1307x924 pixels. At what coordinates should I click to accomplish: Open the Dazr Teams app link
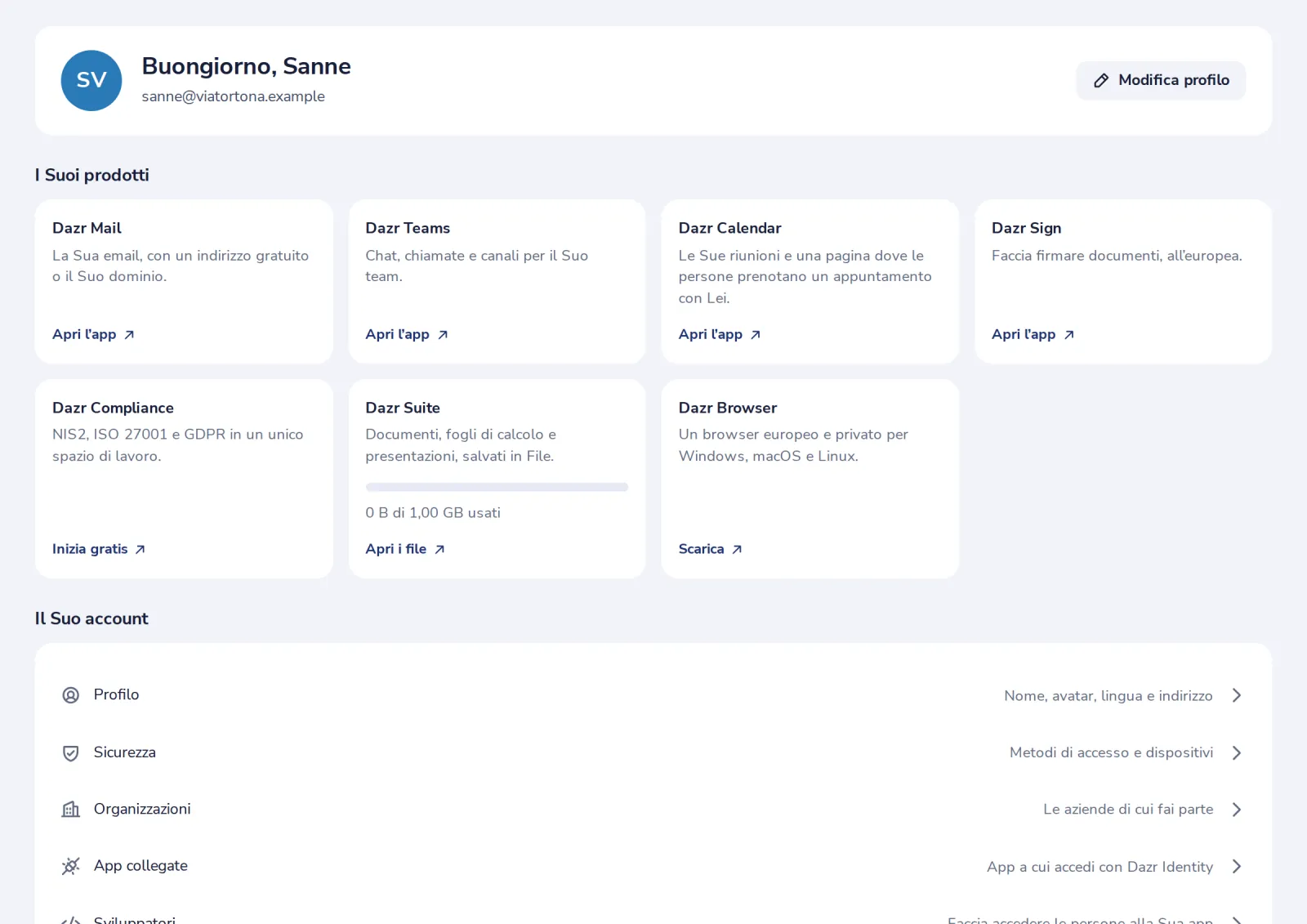pos(407,334)
